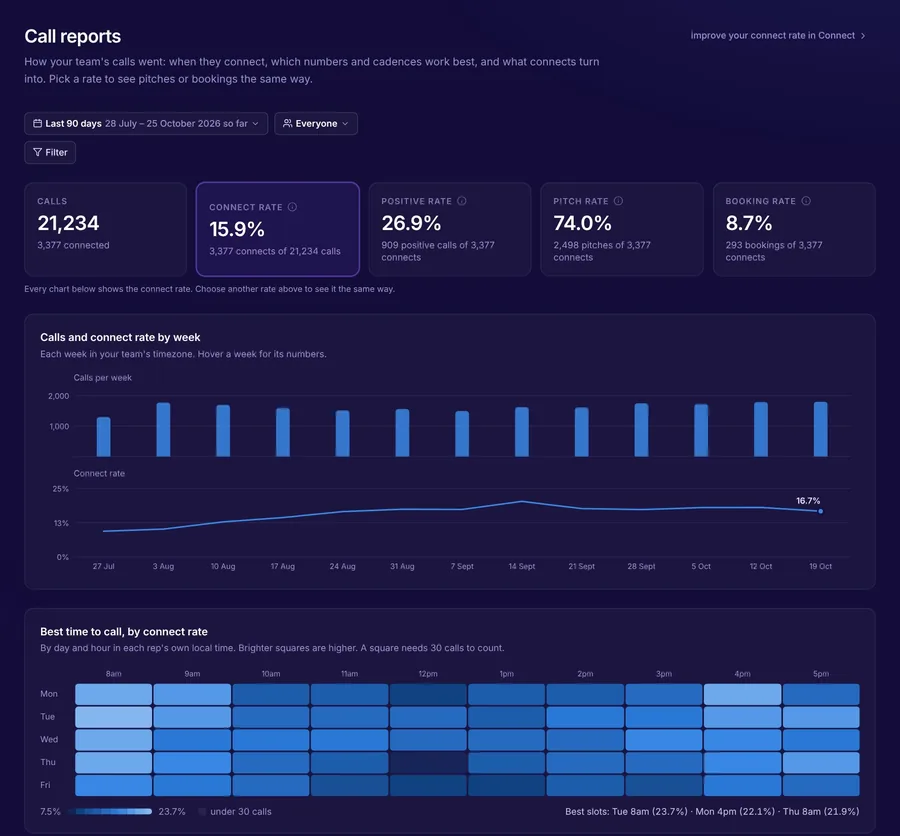
Task: Click the Wed 3pm heatmap square
Action: (664, 740)
